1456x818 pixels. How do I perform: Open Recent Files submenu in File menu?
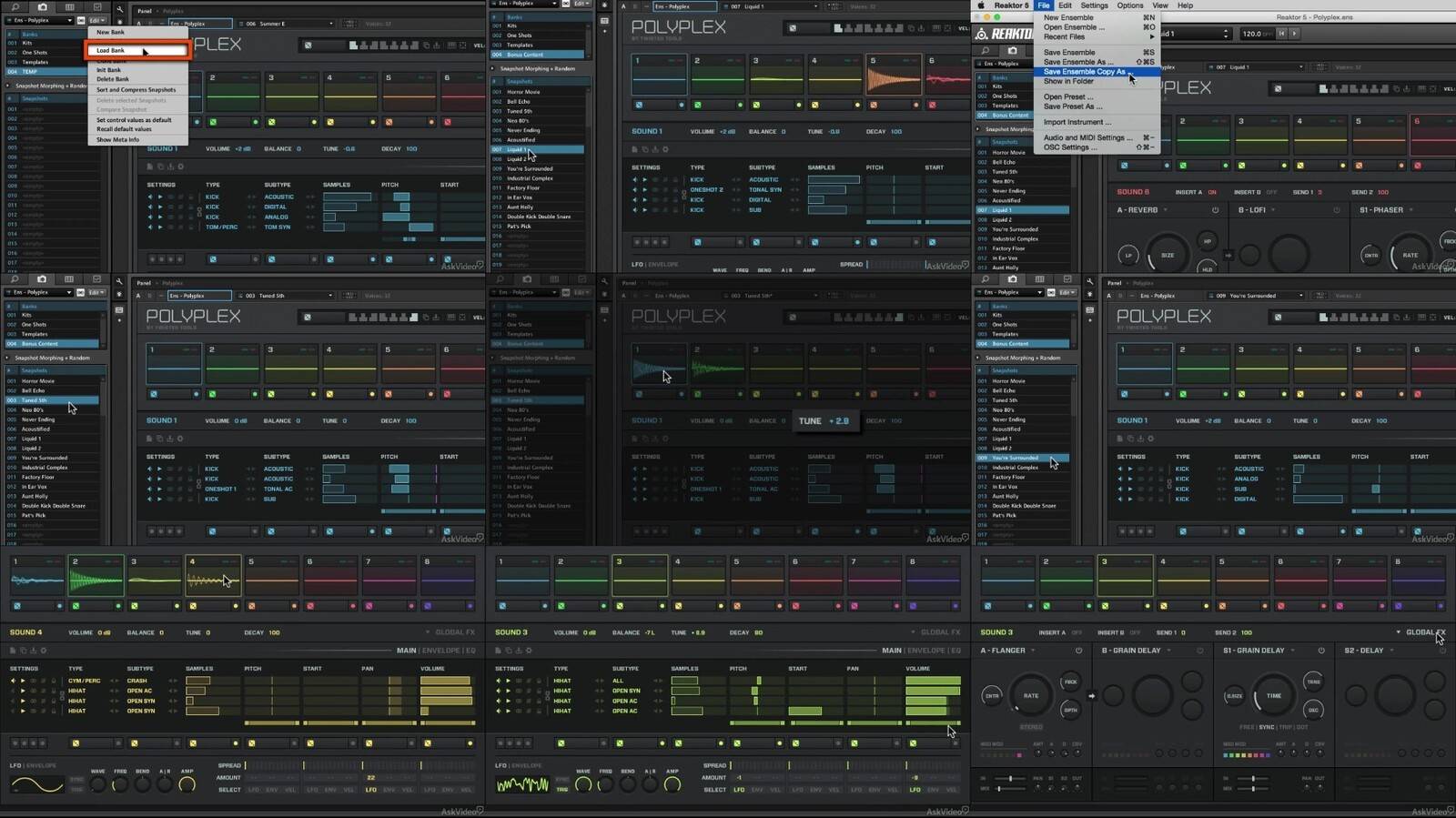1097,37
